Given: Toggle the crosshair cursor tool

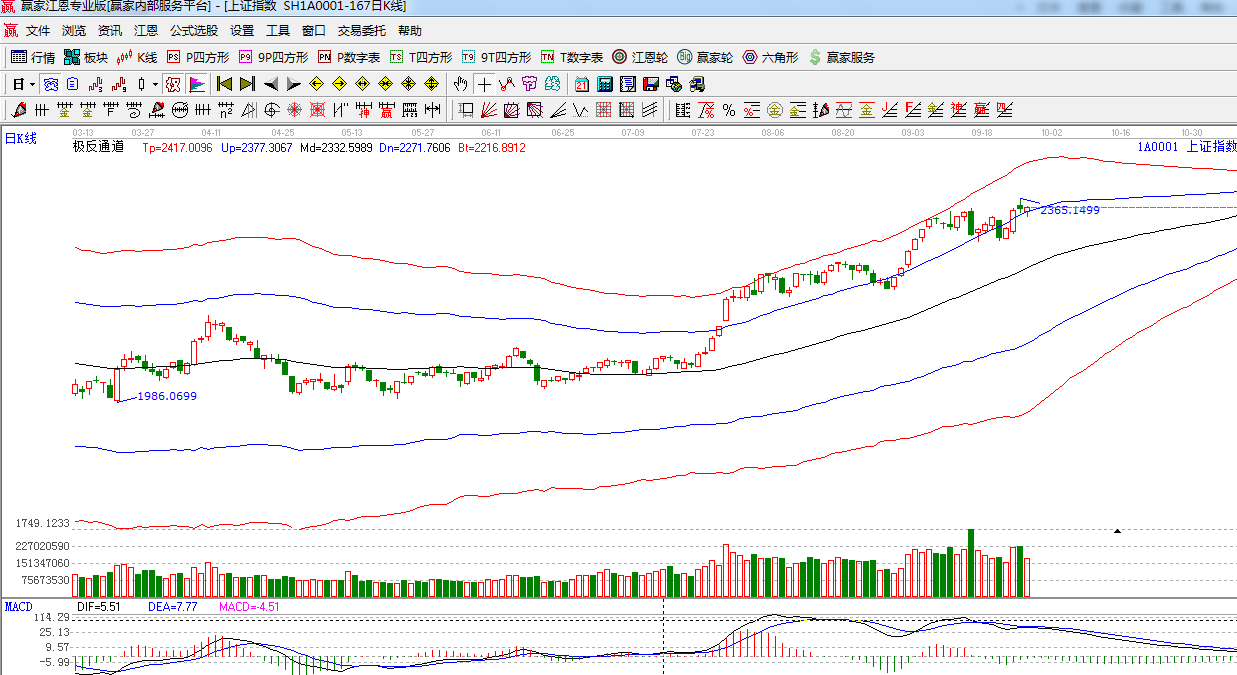Looking at the screenshot, I should [484, 84].
